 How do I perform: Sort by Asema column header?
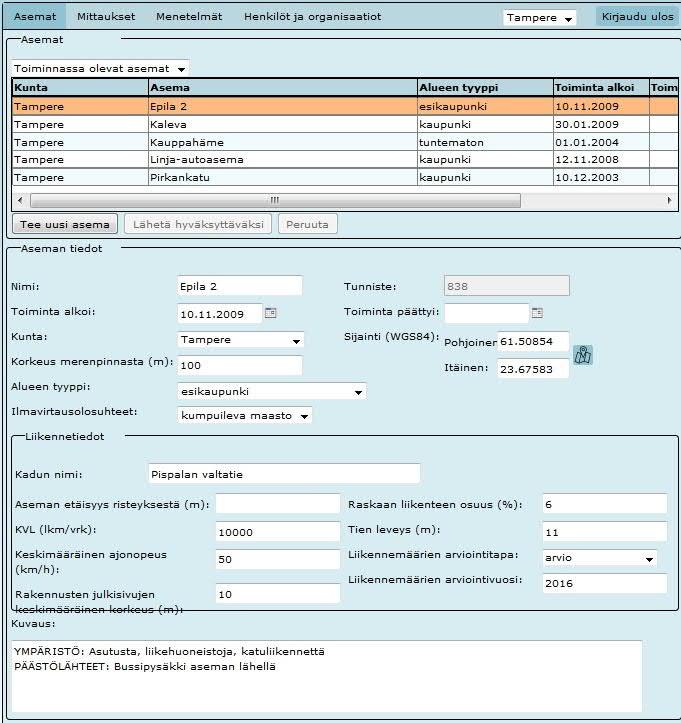click(x=283, y=87)
